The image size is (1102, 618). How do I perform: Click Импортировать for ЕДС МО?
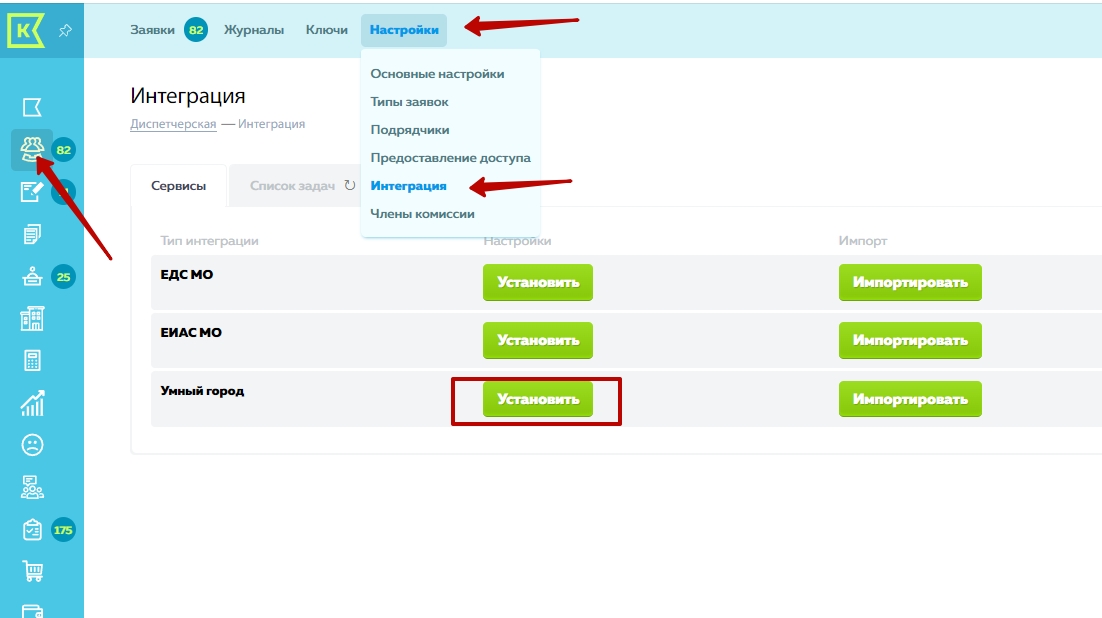tap(909, 283)
